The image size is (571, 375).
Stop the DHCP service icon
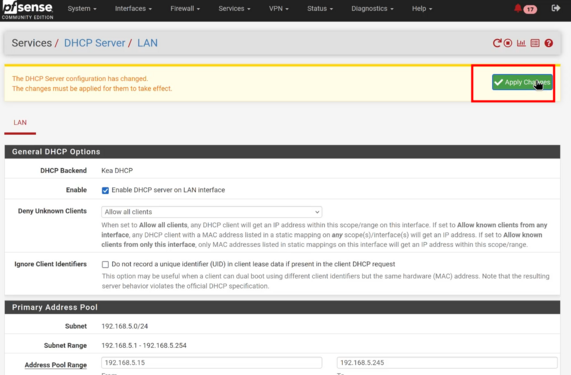pyautogui.click(x=508, y=43)
